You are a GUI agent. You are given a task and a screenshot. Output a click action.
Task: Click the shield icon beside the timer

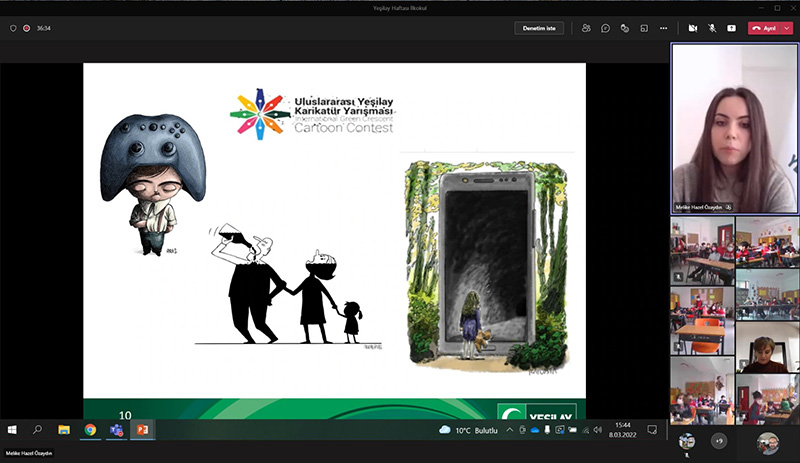[13, 29]
